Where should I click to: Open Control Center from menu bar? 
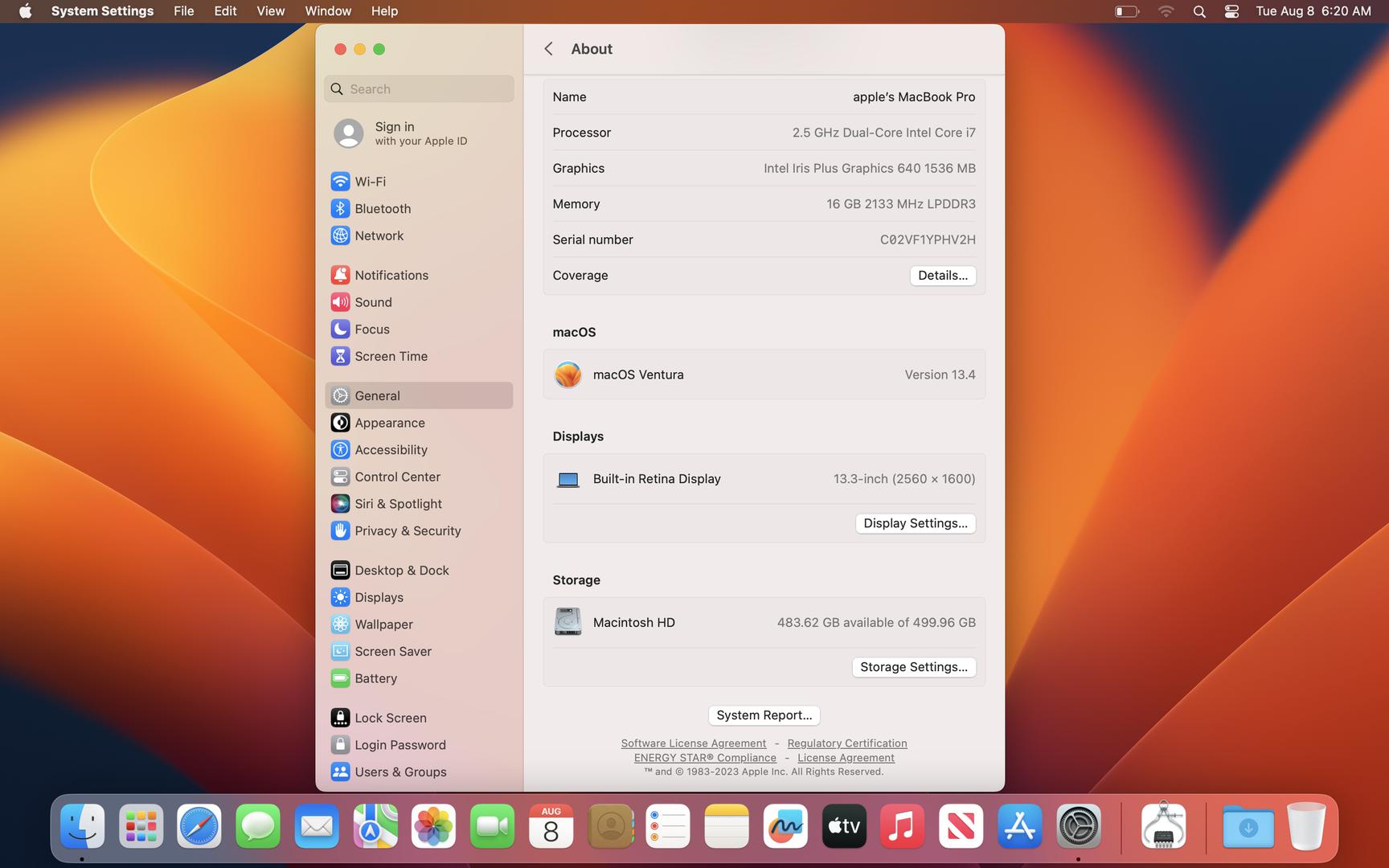point(1231,11)
